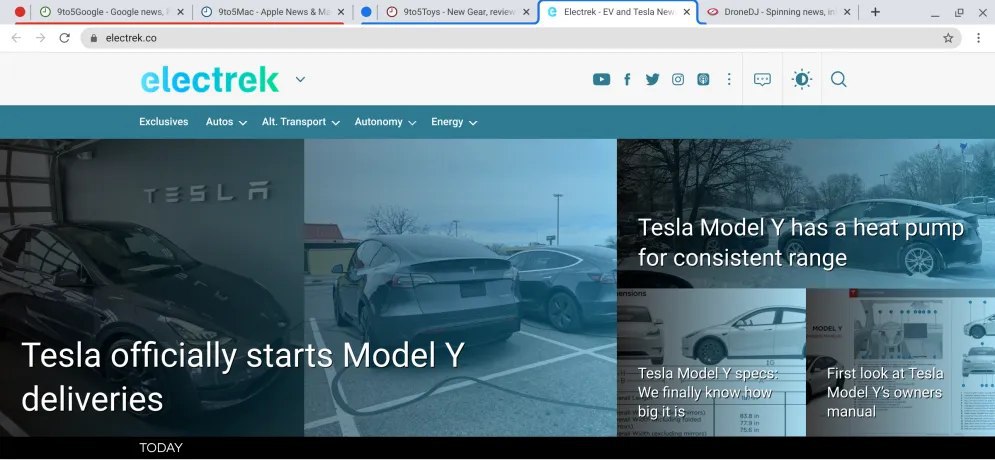Open Electrek Twitter profile icon
This screenshot has height=460, width=995.
pyautogui.click(x=652, y=79)
